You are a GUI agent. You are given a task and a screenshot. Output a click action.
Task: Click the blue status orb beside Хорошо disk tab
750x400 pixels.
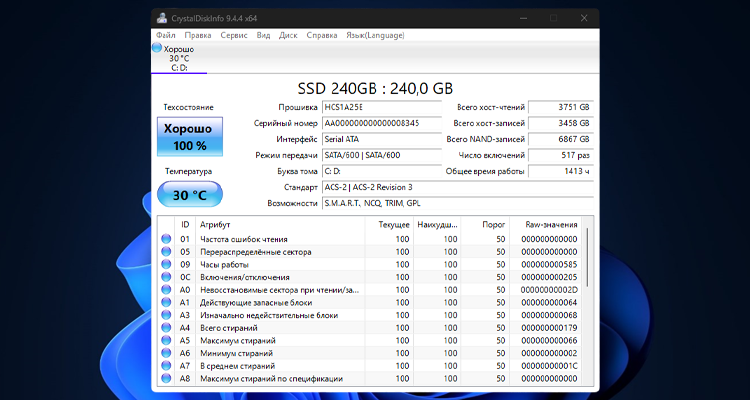[x=157, y=48]
